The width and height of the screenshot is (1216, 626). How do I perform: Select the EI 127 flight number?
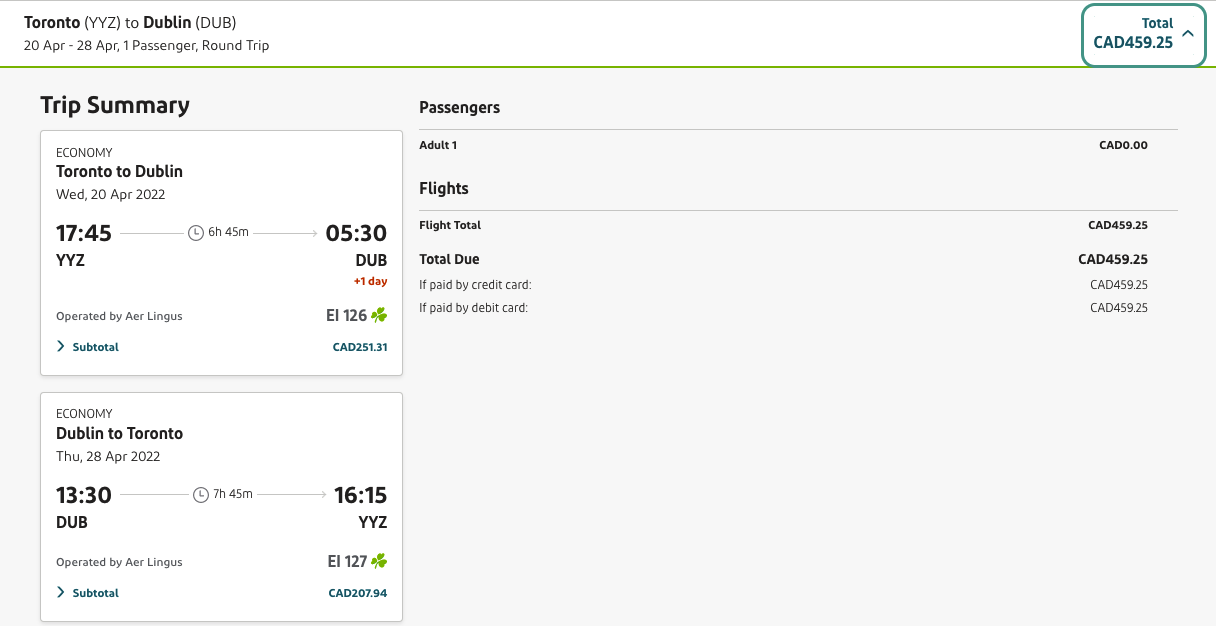(347, 561)
